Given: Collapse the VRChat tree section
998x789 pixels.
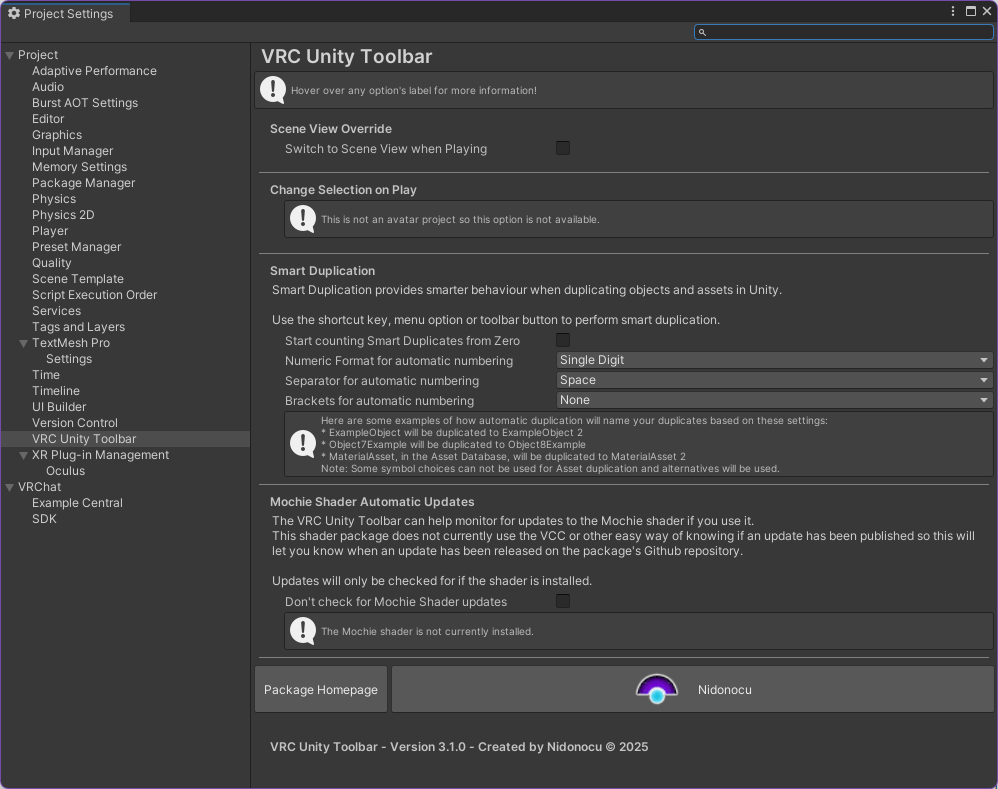Looking at the screenshot, I should tap(10, 487).
